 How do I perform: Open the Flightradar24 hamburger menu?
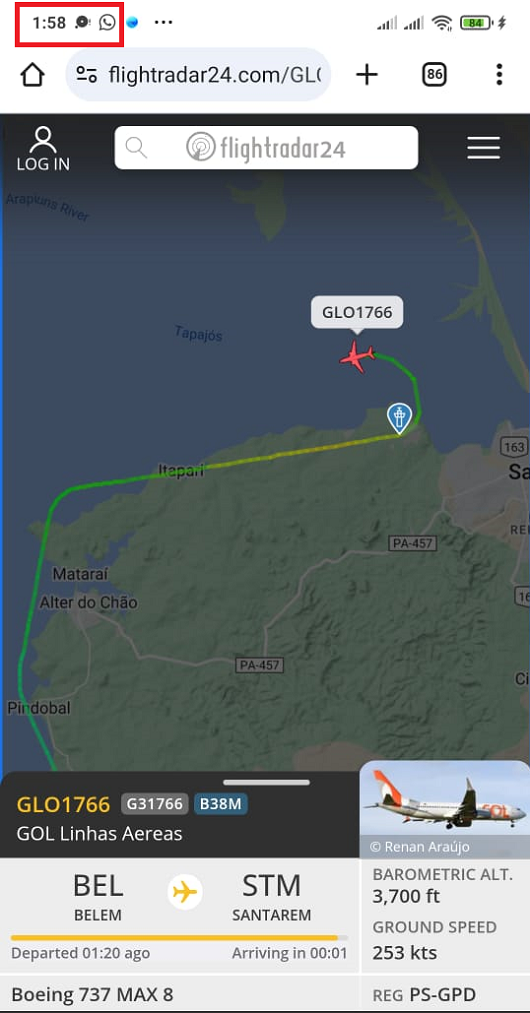[x=483, y=148]
